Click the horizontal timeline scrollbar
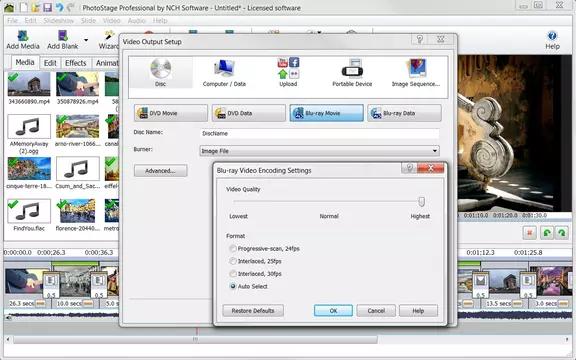The height and width of the screenshot is (360, 576). (x=195, y=339)
